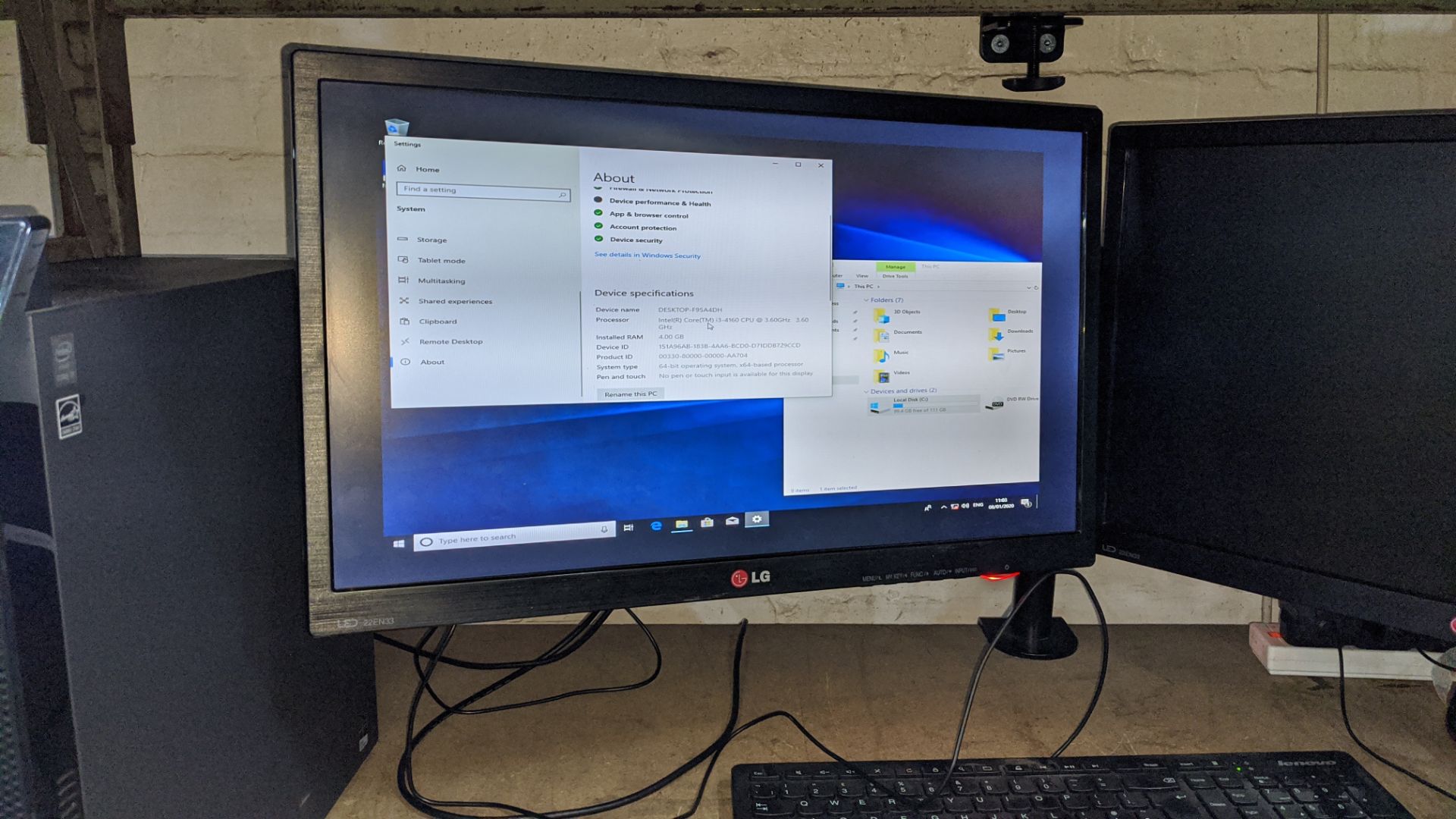Toggle Device security green status indicator
The image size is (1456, 819).
(x=600, y=239)
